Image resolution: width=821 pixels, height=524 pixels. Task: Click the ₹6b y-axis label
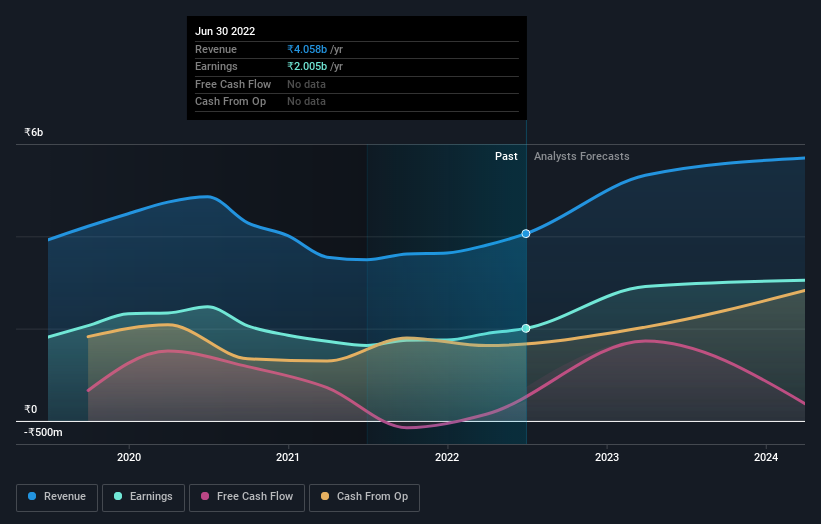(34, 132)
